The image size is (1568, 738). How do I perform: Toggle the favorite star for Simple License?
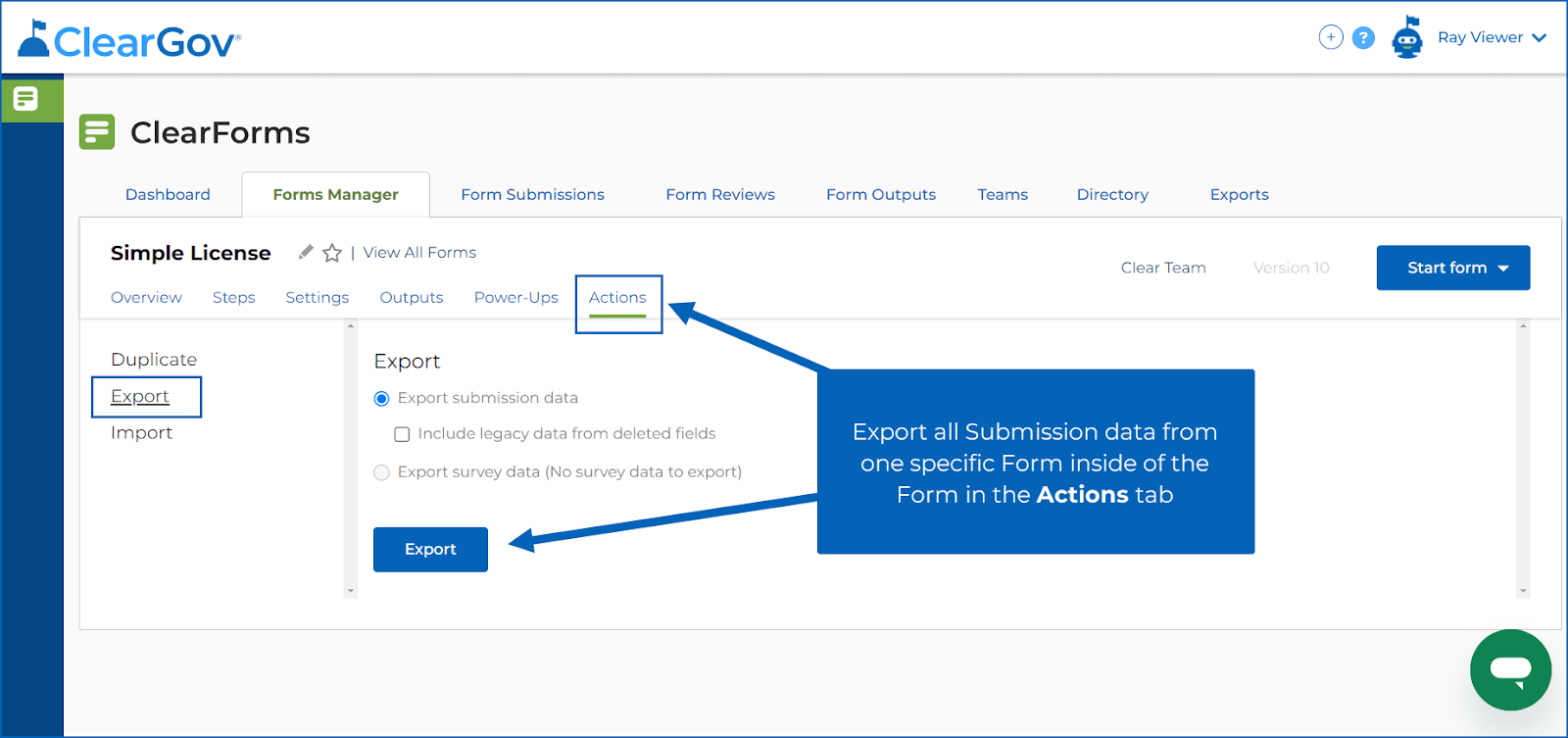332,253
